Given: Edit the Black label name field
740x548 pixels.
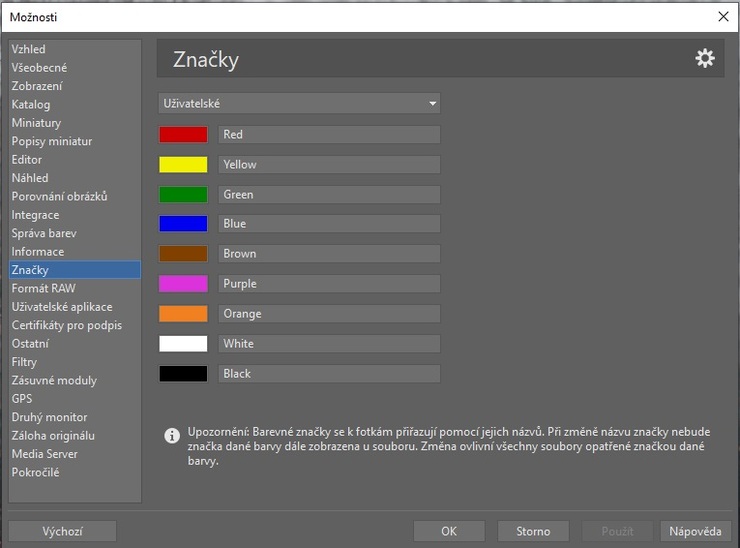Looking at the screenshot, I should (x=329, y=374).
